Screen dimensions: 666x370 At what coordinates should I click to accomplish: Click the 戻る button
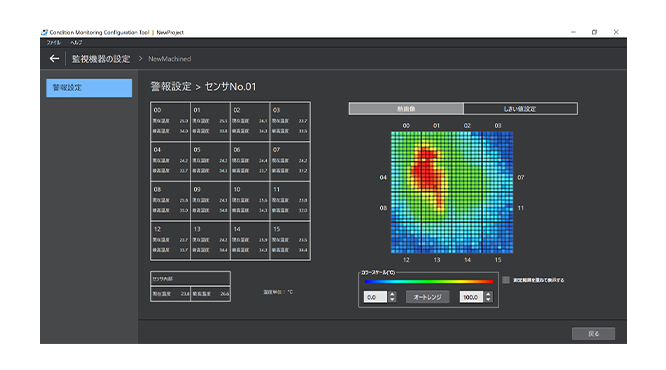(593, 333)
